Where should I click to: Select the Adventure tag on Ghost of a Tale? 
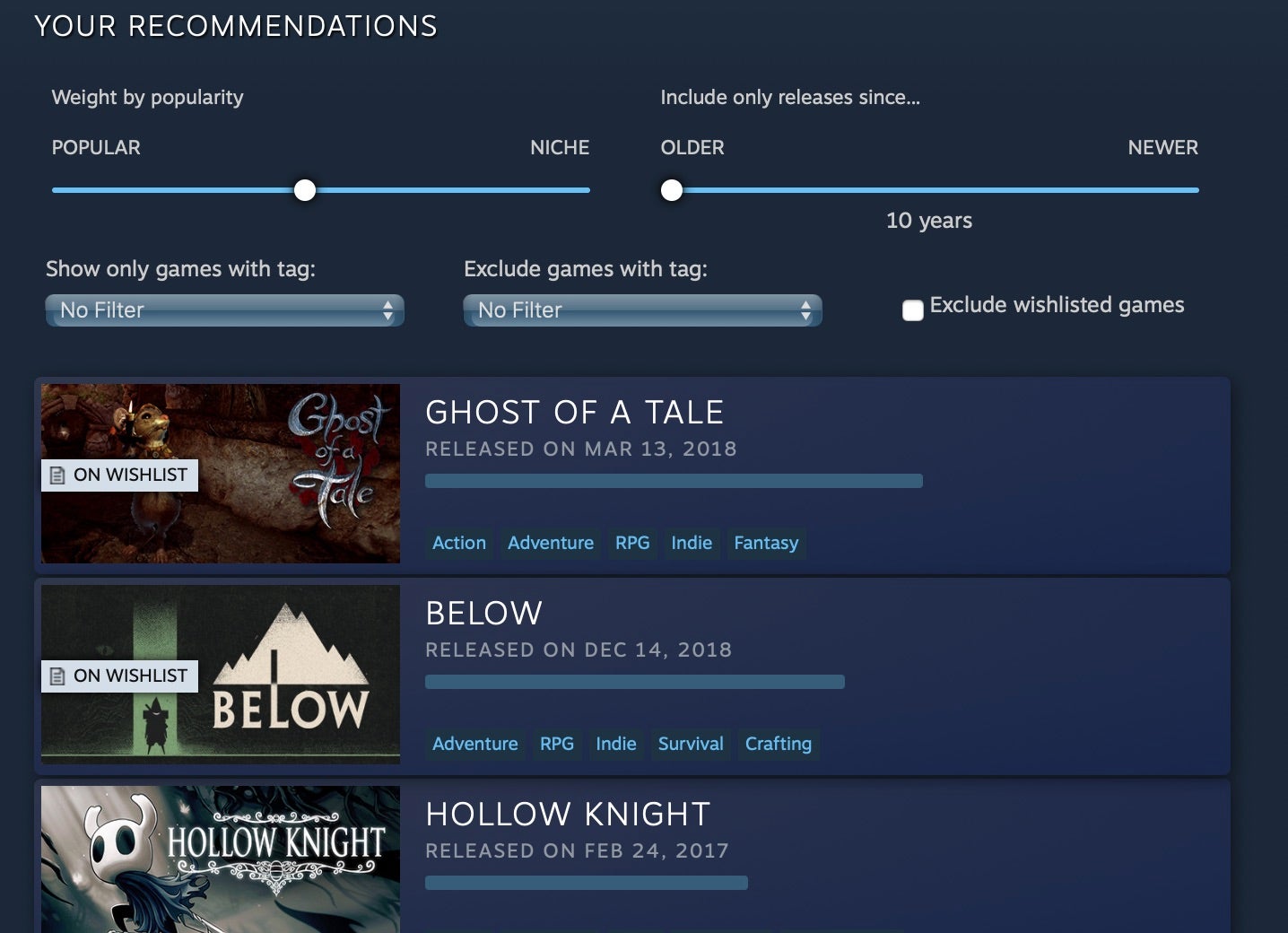pos(551,543)
